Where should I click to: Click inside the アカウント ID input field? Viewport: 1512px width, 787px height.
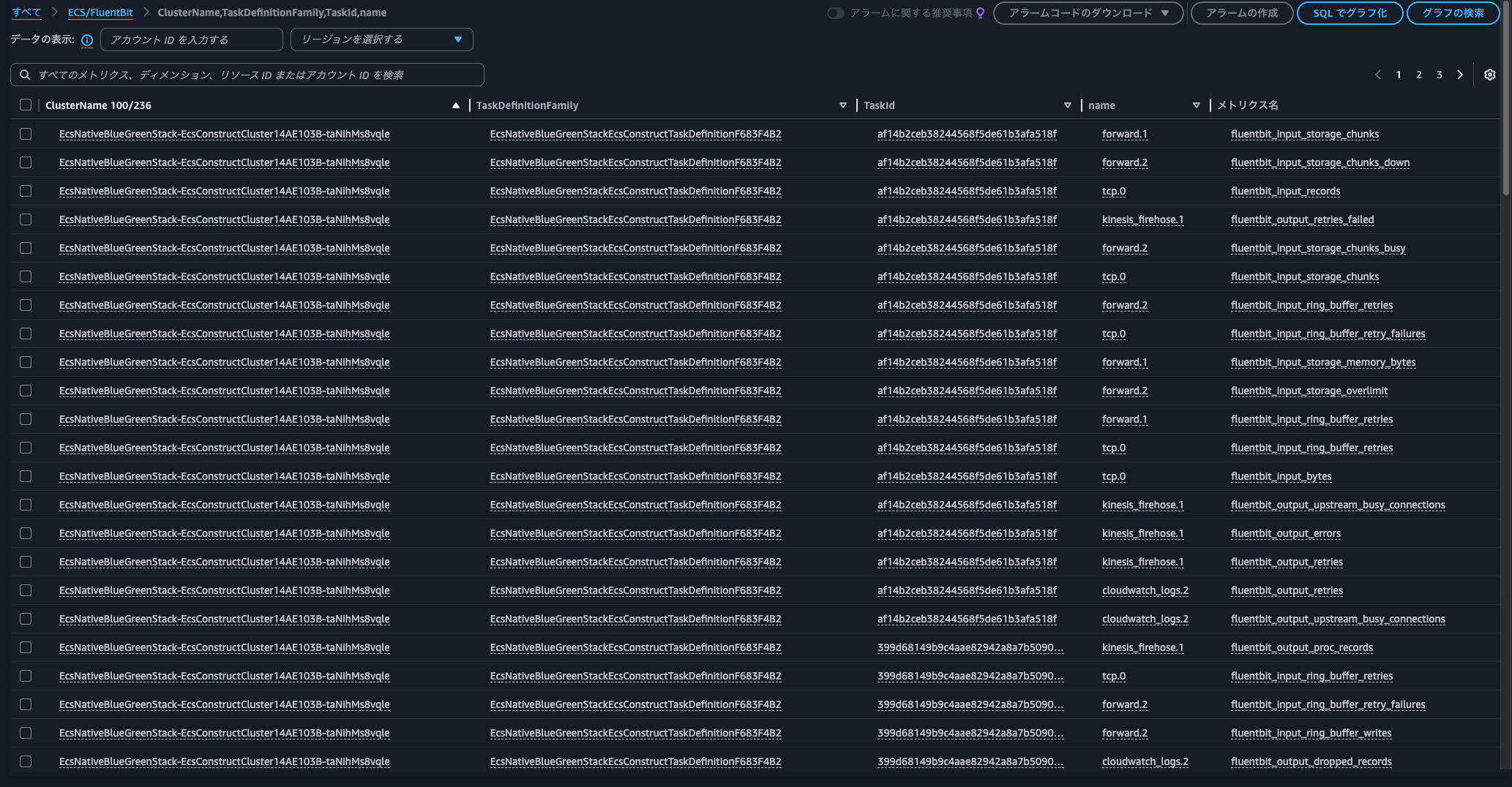click(191, 39)
